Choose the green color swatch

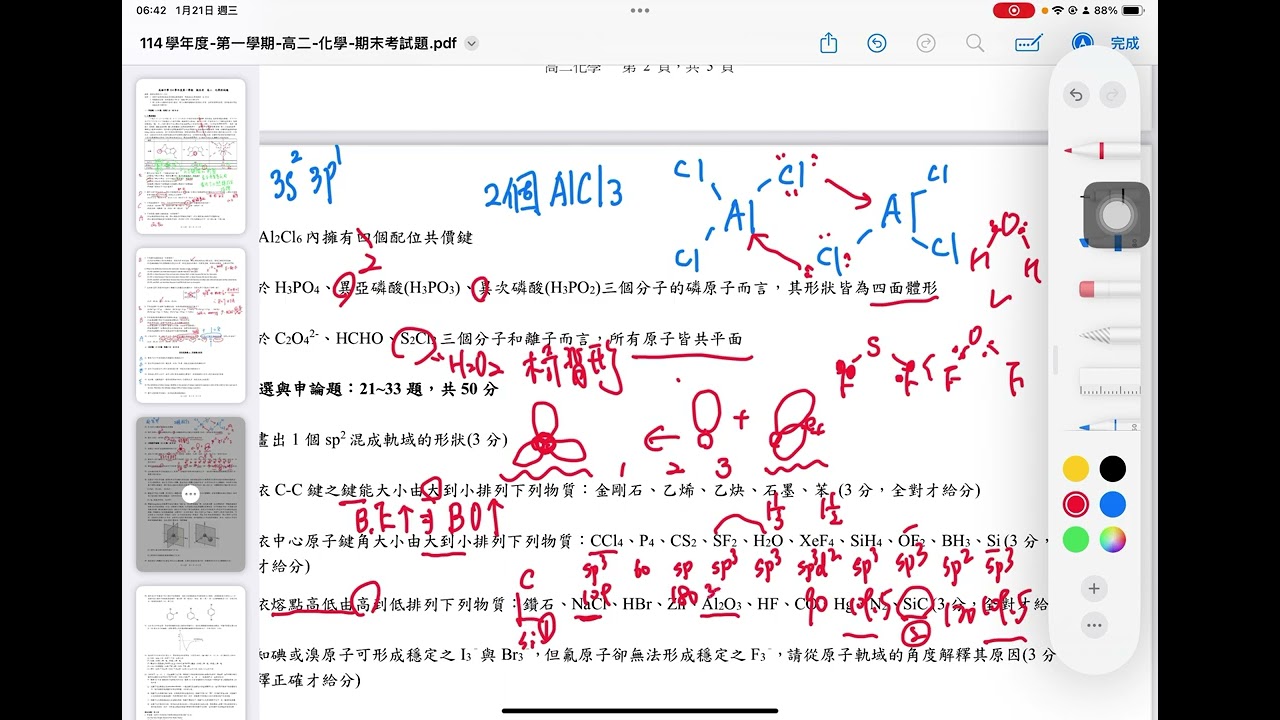click(1076, 540)
